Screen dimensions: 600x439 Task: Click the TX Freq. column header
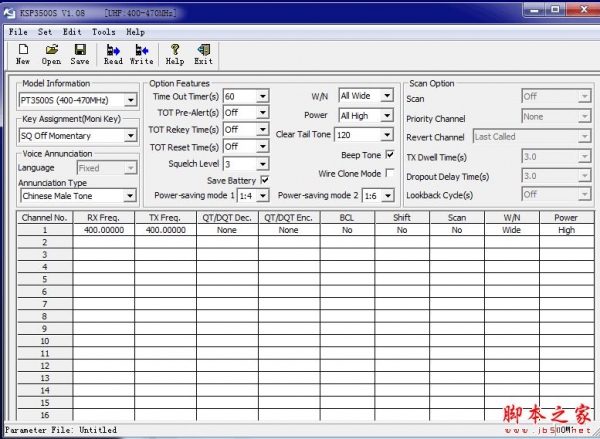click(x=165, y=218)
